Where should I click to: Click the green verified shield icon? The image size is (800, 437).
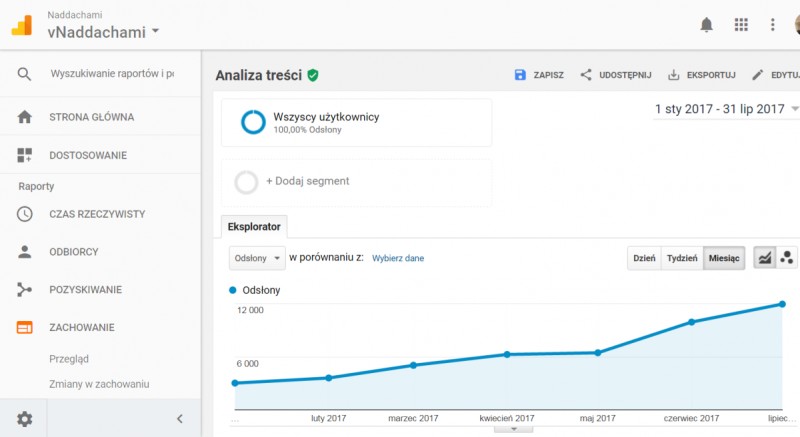click(313, 75)
